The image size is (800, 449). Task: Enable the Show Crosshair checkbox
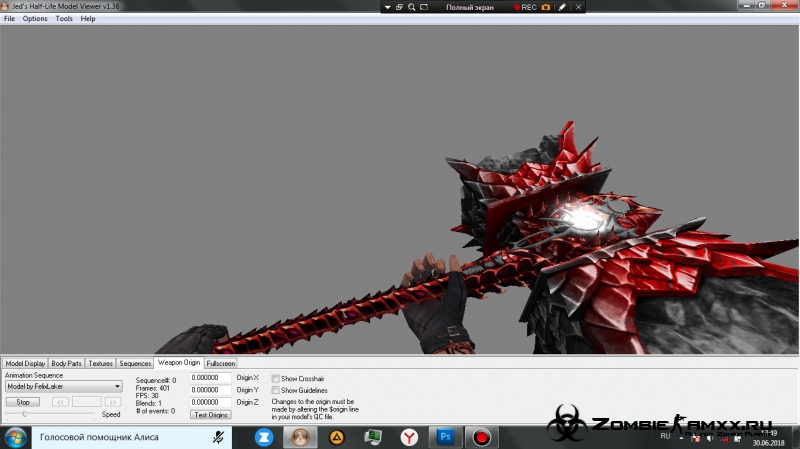tap(276, 379)
